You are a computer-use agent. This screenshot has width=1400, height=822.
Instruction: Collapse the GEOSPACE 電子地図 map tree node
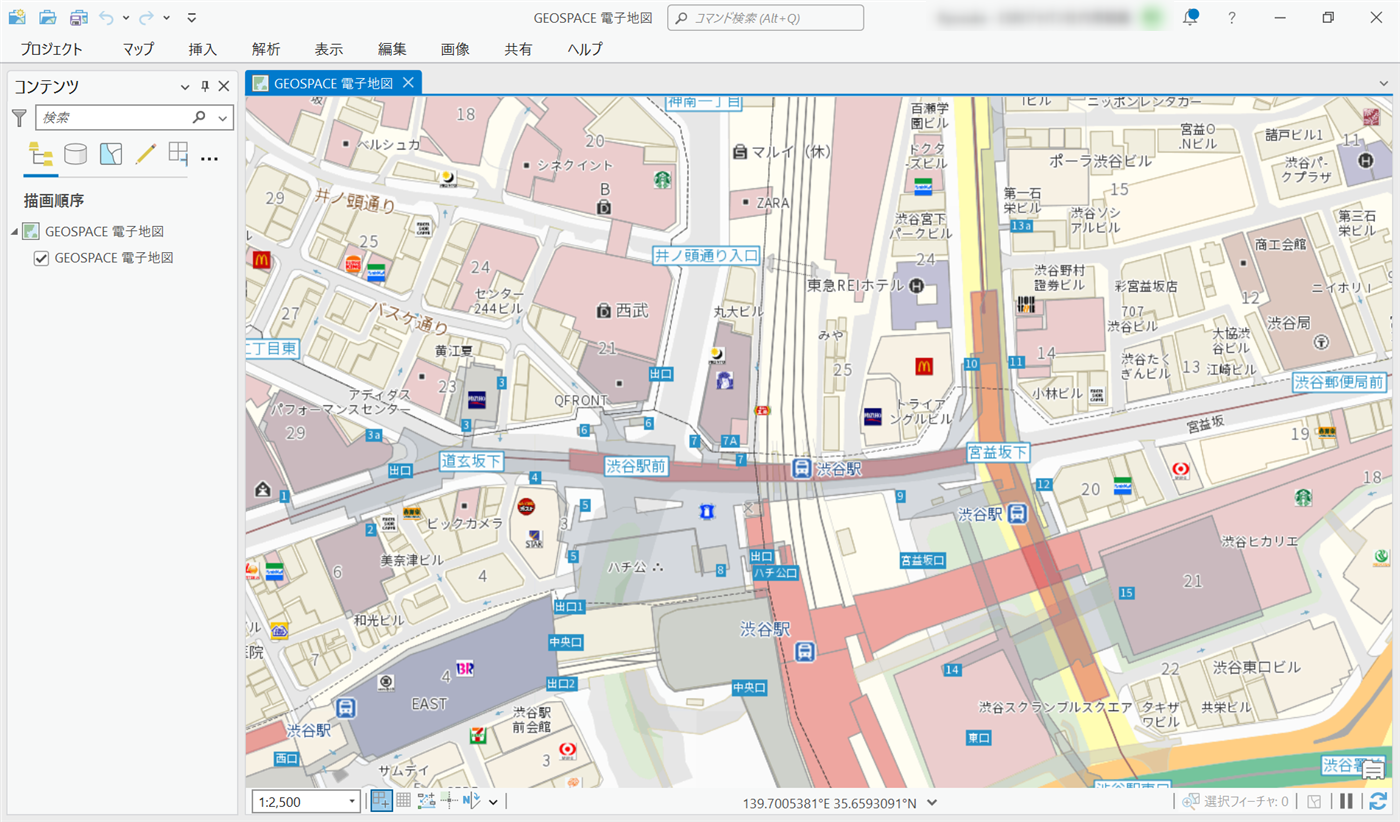coord(15,232)
